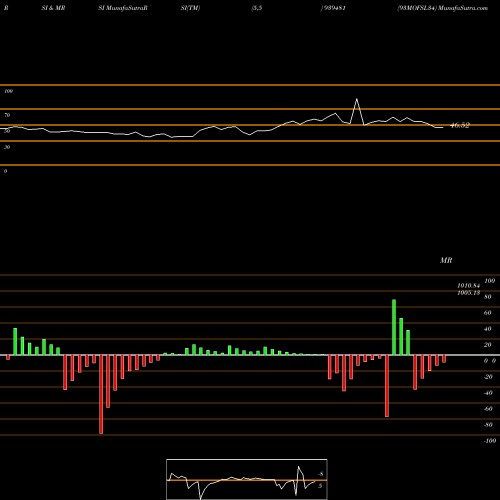Click the tallest green MR histogram bar
Image resolution: width=500 pixels, height=500 pixels.
pyautogui.click(x=394, y=327)
